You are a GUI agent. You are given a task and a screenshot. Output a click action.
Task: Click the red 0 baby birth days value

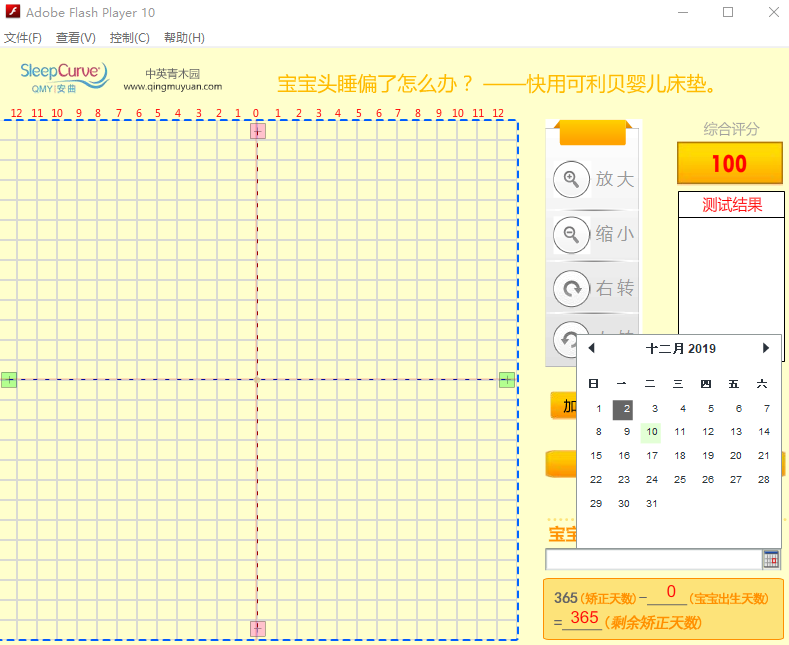click(x=671, y=592)
